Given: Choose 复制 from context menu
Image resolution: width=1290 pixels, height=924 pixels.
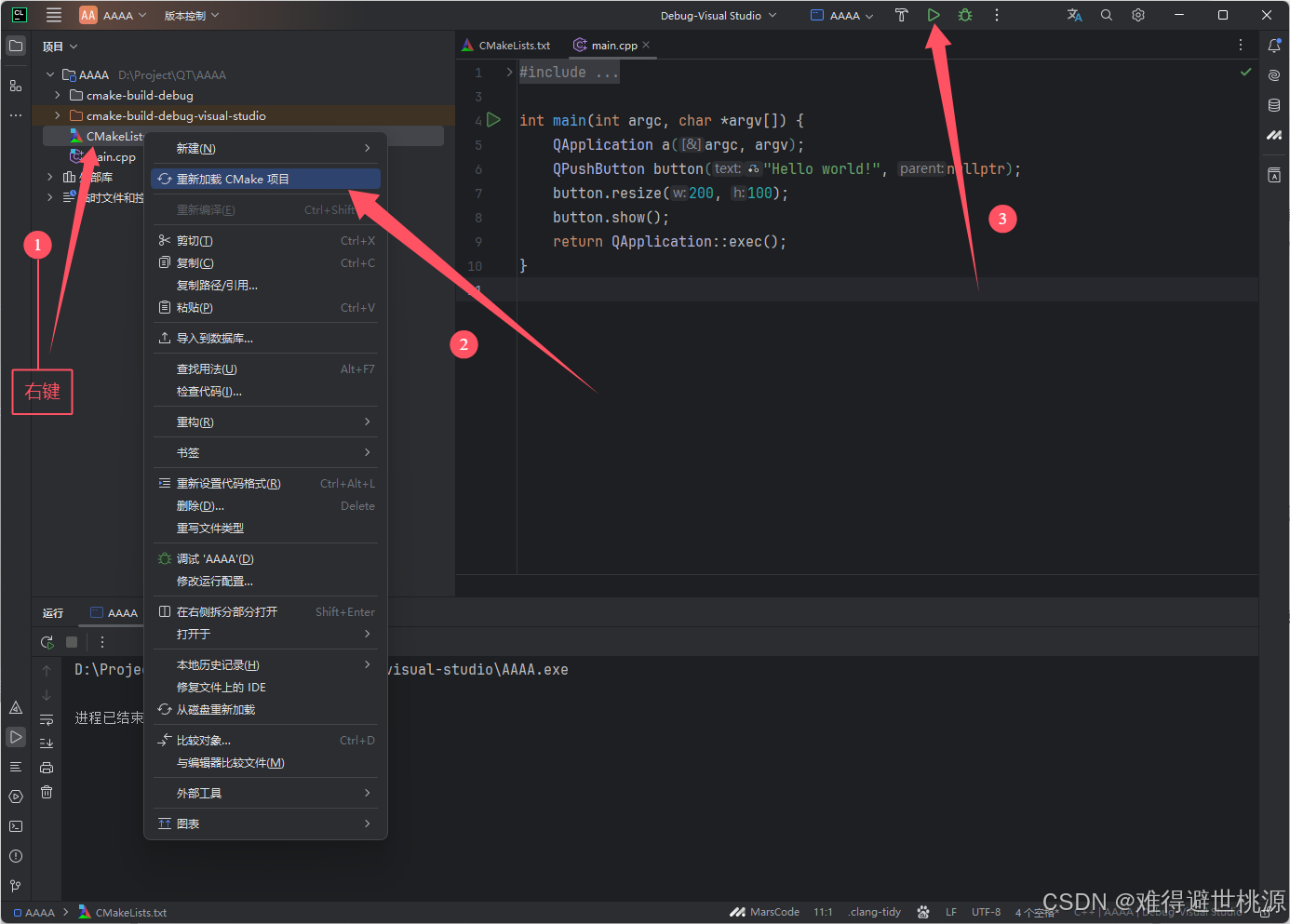Looking at the screenshot, I should click(x=265, y=263).
